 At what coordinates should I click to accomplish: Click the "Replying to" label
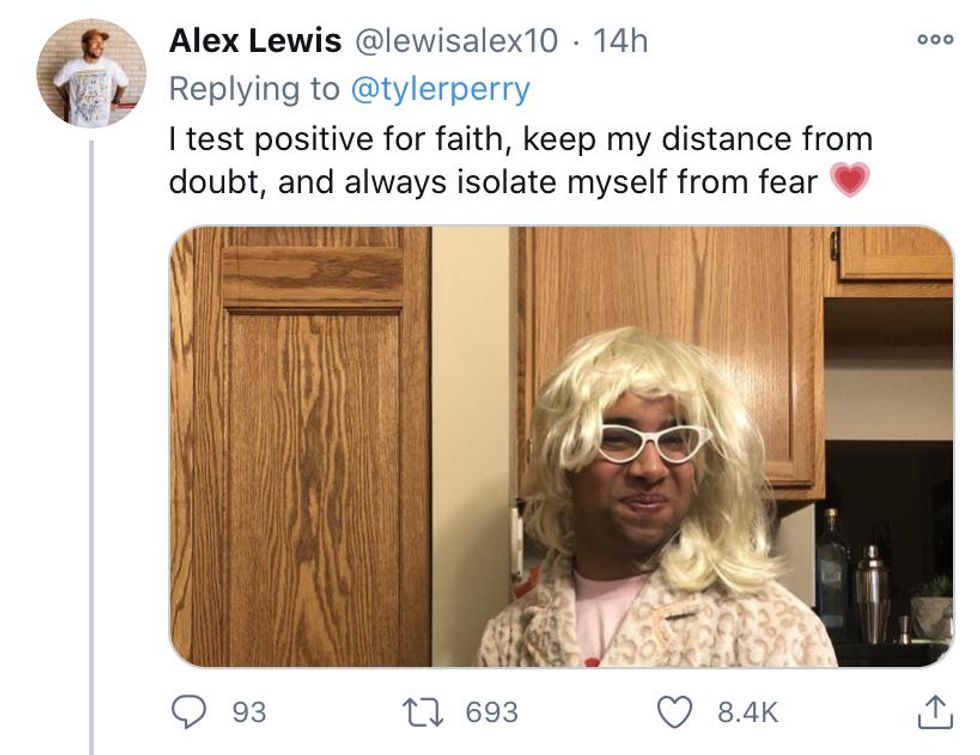(x=255, y=89)
